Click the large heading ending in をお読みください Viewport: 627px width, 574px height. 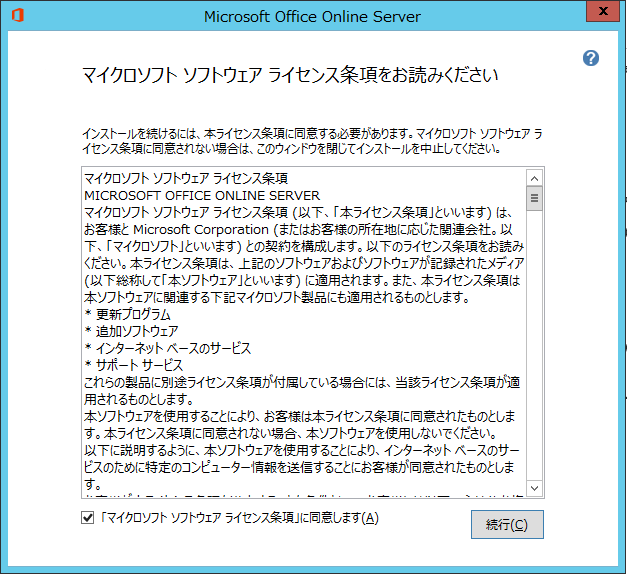[x=288, y=76]
